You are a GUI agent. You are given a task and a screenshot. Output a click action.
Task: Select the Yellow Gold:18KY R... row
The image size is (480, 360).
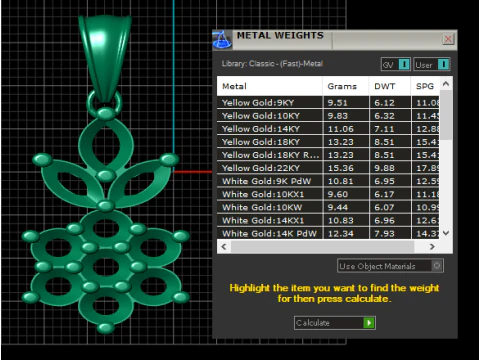[x=328, y=155]
